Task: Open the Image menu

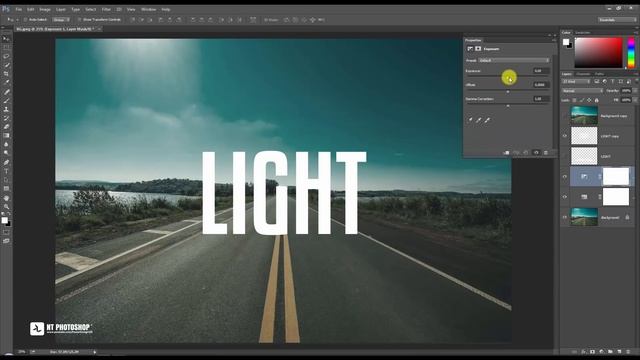Action: (x=45, y=9)
